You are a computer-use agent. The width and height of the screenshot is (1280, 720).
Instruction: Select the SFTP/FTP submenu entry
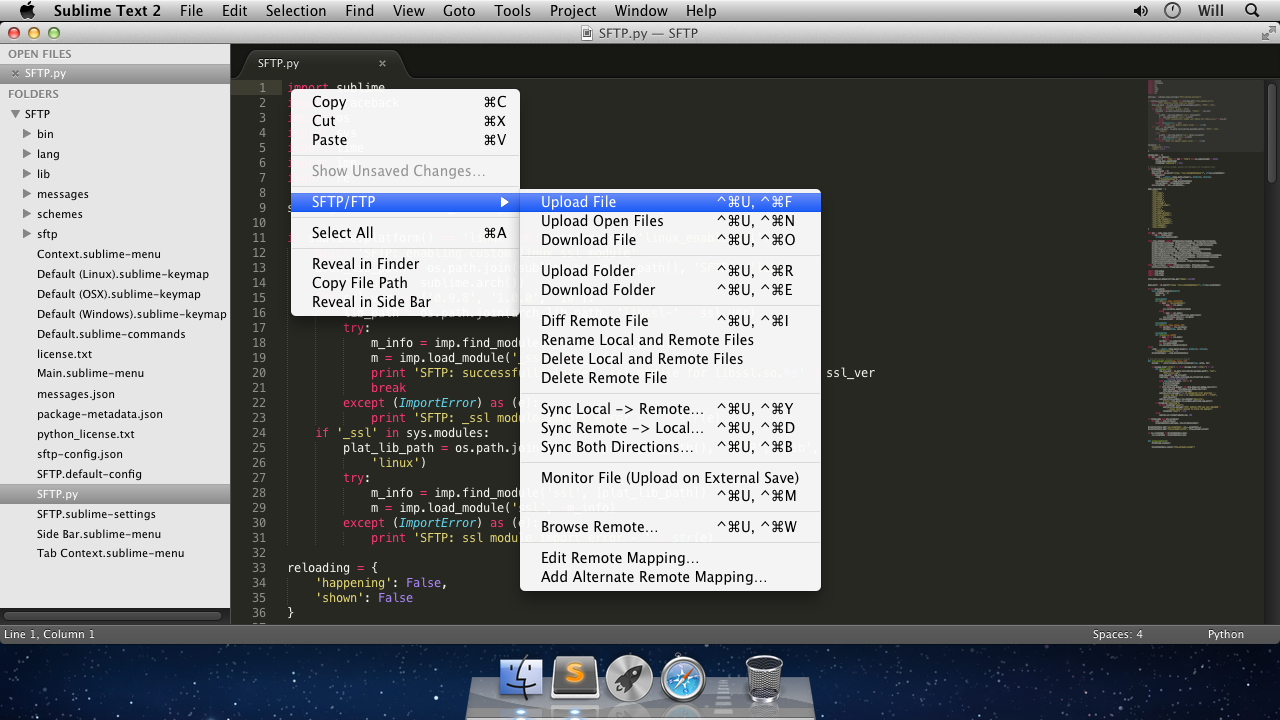pos(405,202)
